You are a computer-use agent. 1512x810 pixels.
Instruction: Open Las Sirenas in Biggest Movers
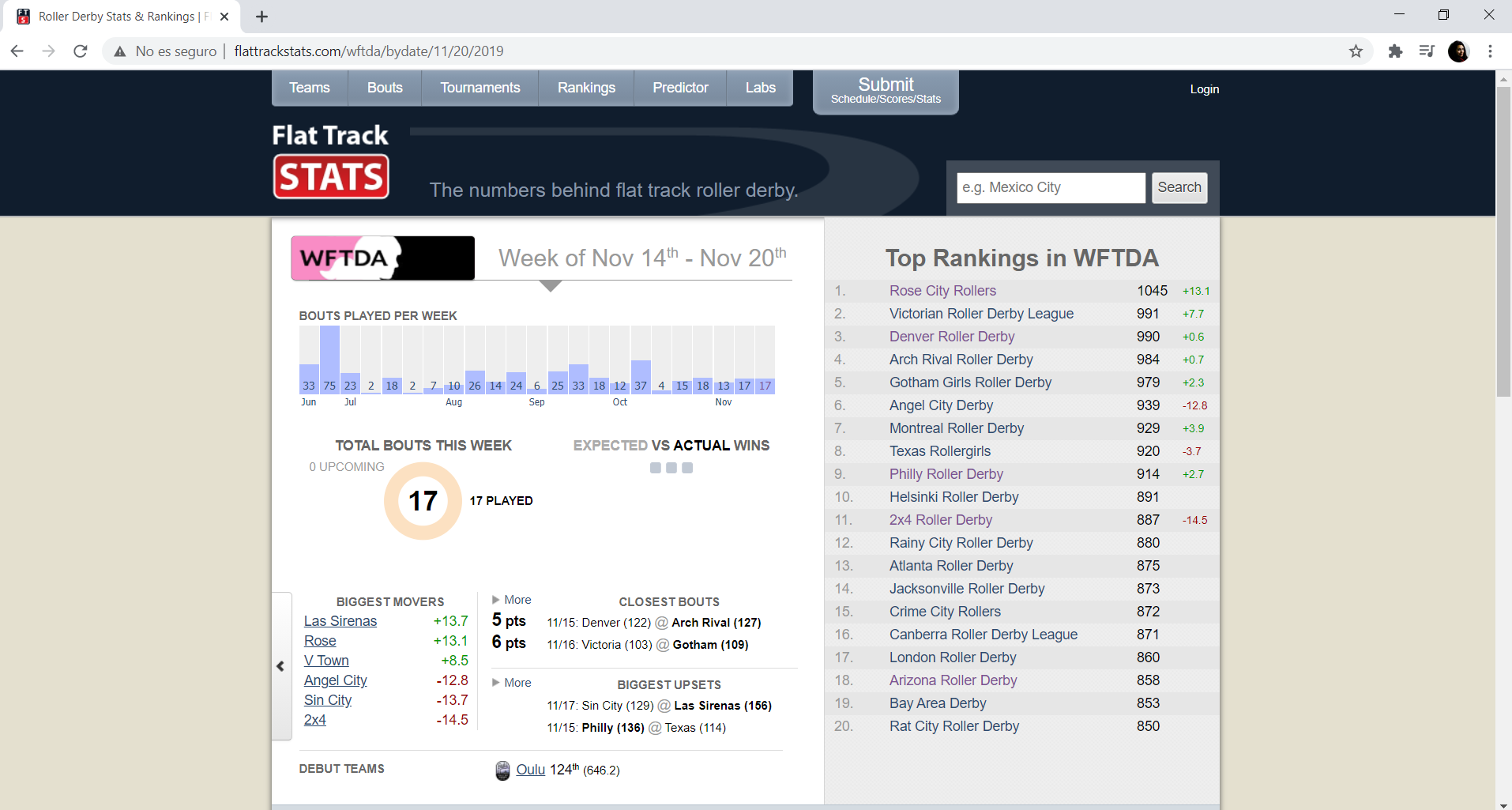(x=340, y=621)
